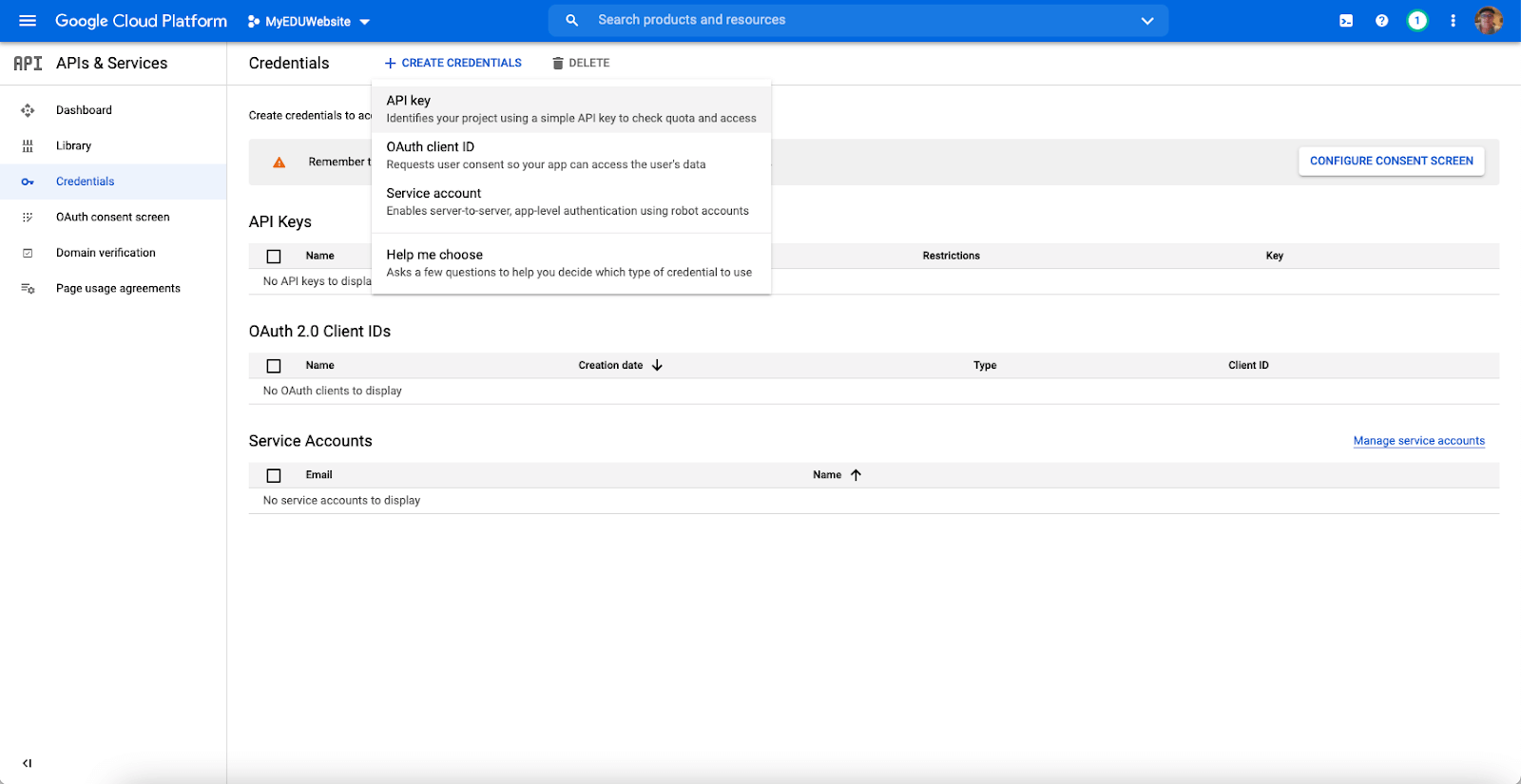Focus the Search products and resources field
The height and width of the screenshot is (784, 1521).
pos(858,20)
